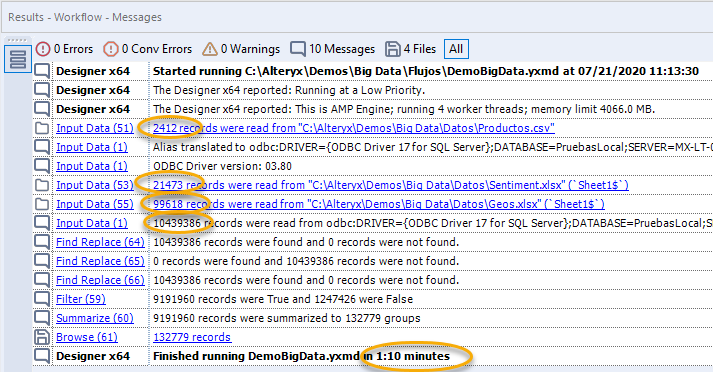Select the 9191960 records were True message

click(283, 299)
